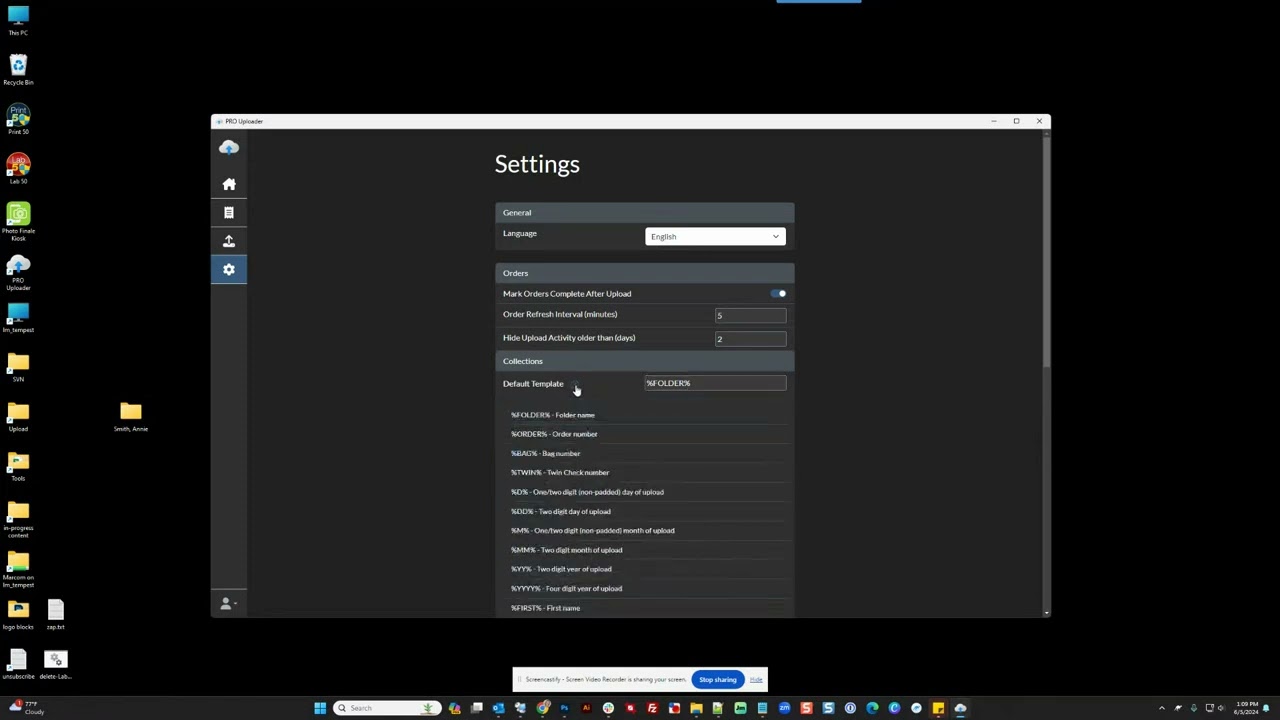Viewport: 1280px width, 720px height.
Task: Click Hide Upload Activity days field
Action: tap(750, 339)
